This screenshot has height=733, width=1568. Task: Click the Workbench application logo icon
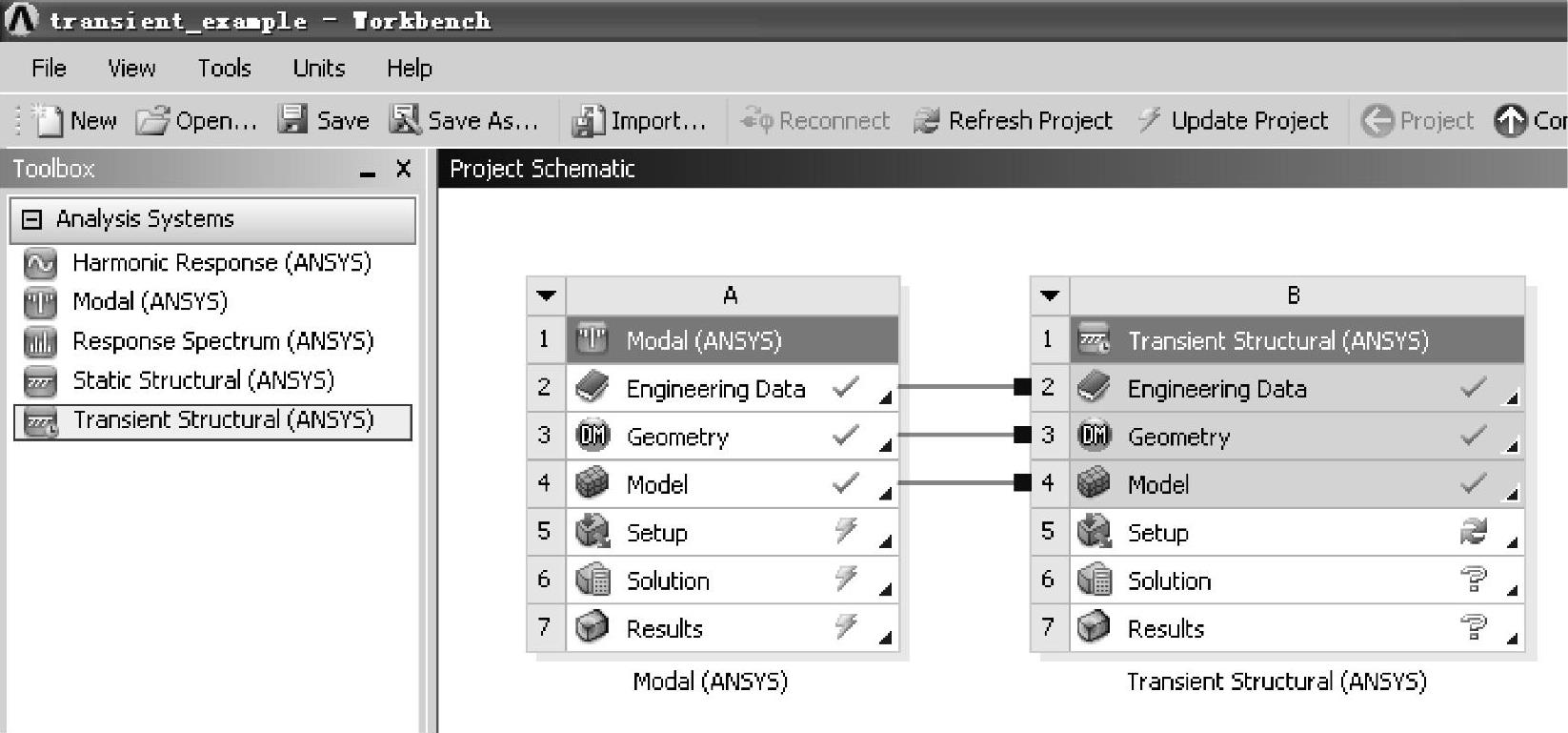(21, 20)
